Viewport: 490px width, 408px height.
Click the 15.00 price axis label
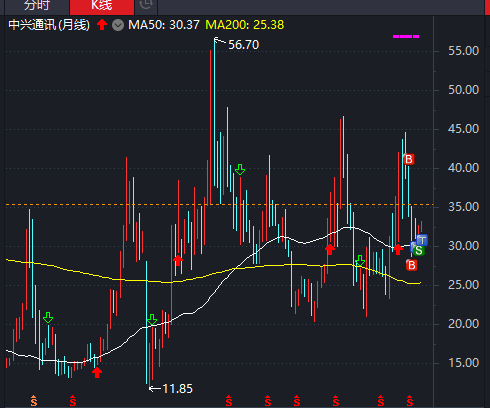click(x=463, y=363)
